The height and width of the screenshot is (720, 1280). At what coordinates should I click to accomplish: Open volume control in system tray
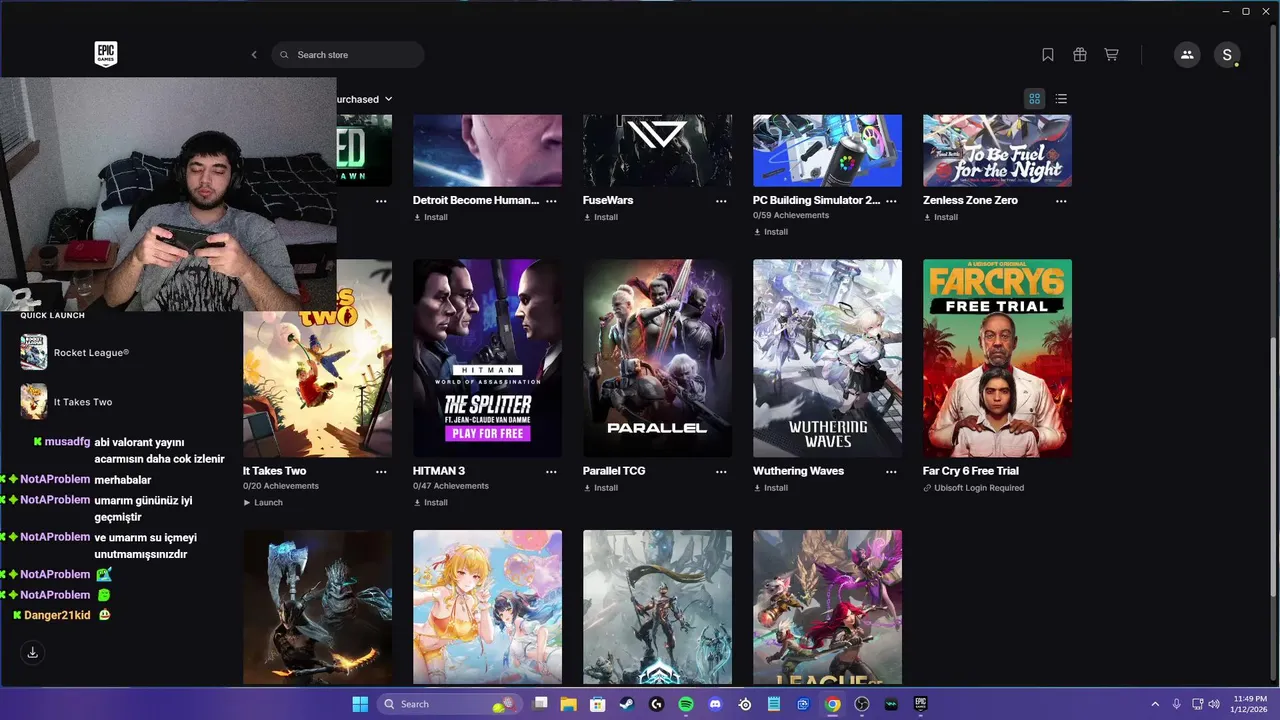(1214, 704)
